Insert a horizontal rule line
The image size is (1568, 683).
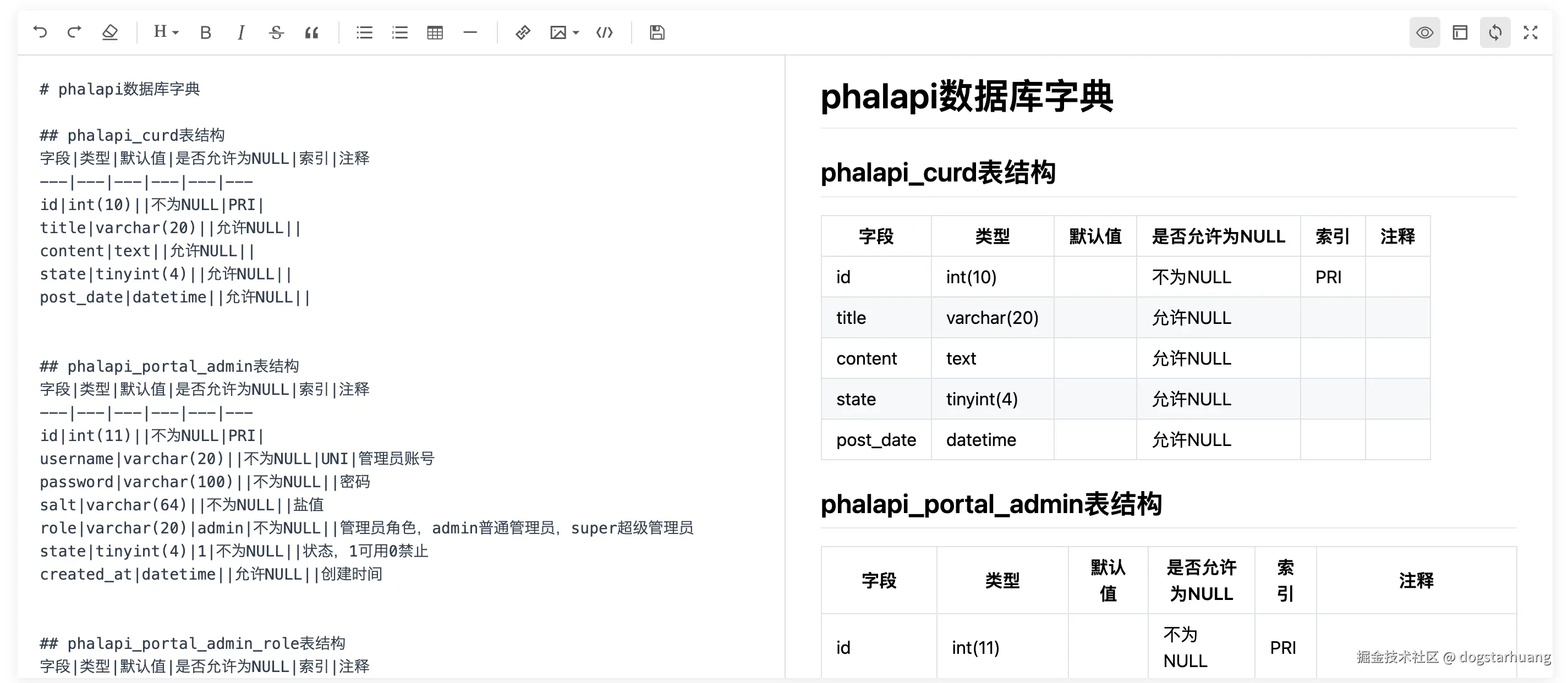[470, 33]
